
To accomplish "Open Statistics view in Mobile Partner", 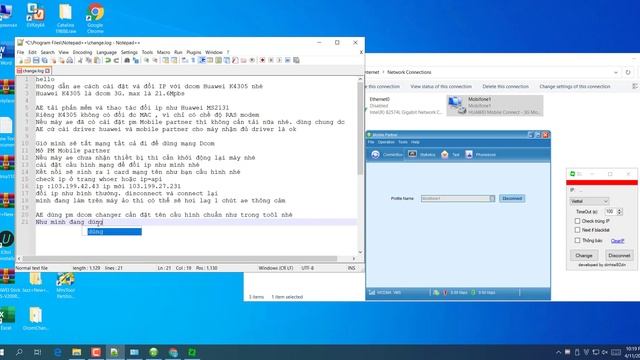I will pos(422,155).
